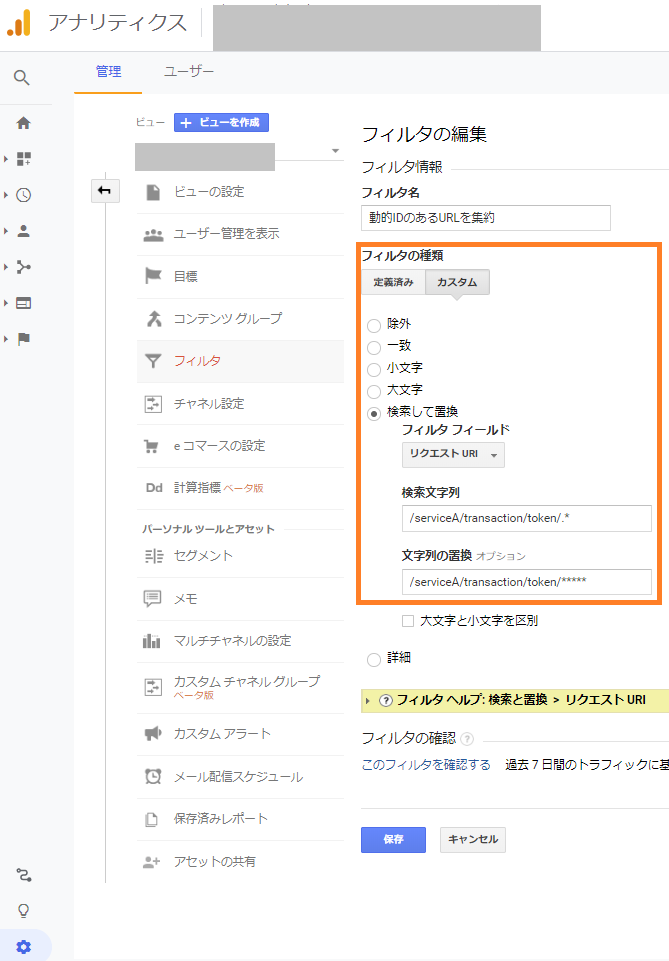Click the back arrow button beside view column
This screenshot has height=961, width=669.
click(104, 190)
